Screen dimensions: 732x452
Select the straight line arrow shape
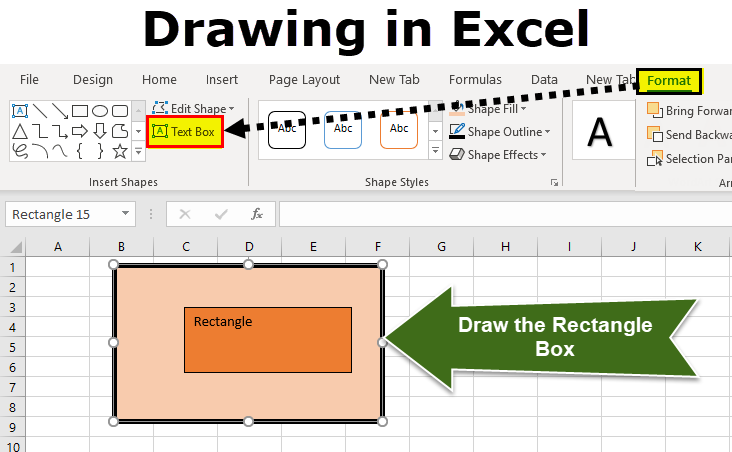(59, 110)
